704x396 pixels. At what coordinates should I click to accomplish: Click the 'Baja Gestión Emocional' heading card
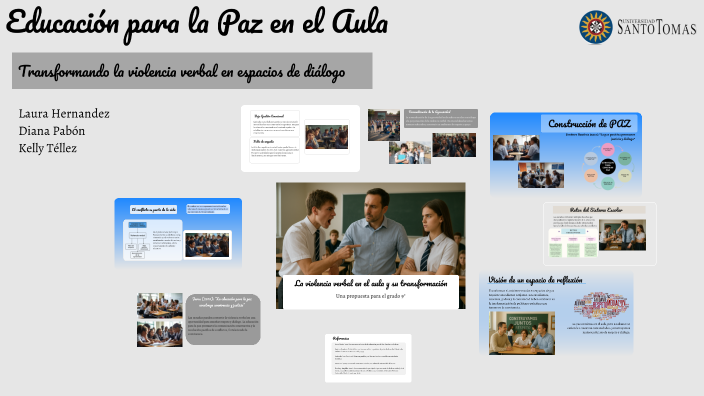(x=274, y=123)
